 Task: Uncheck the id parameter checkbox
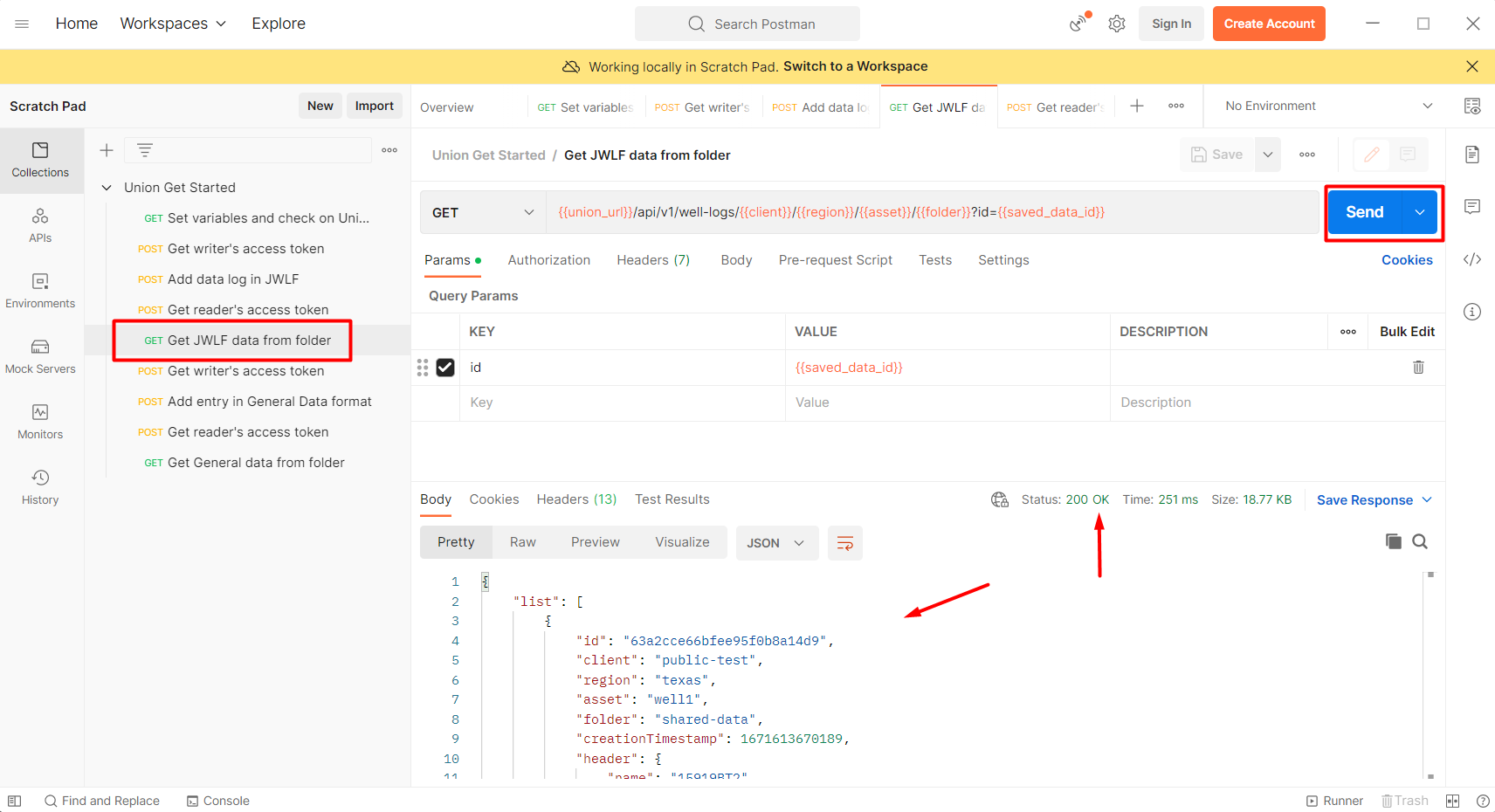445,368
